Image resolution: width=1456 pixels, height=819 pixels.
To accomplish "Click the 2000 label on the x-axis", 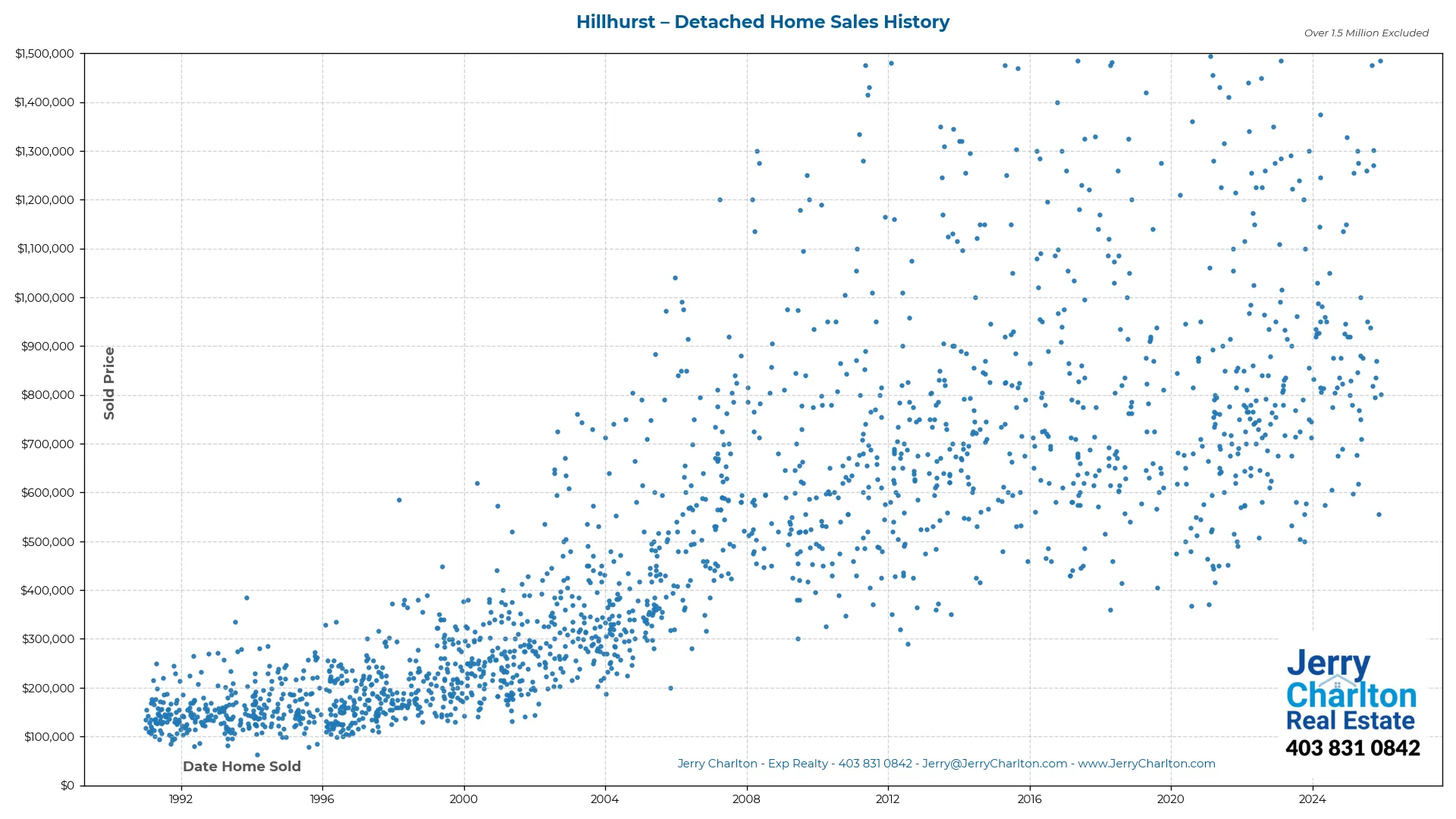I will coord(463,799).
